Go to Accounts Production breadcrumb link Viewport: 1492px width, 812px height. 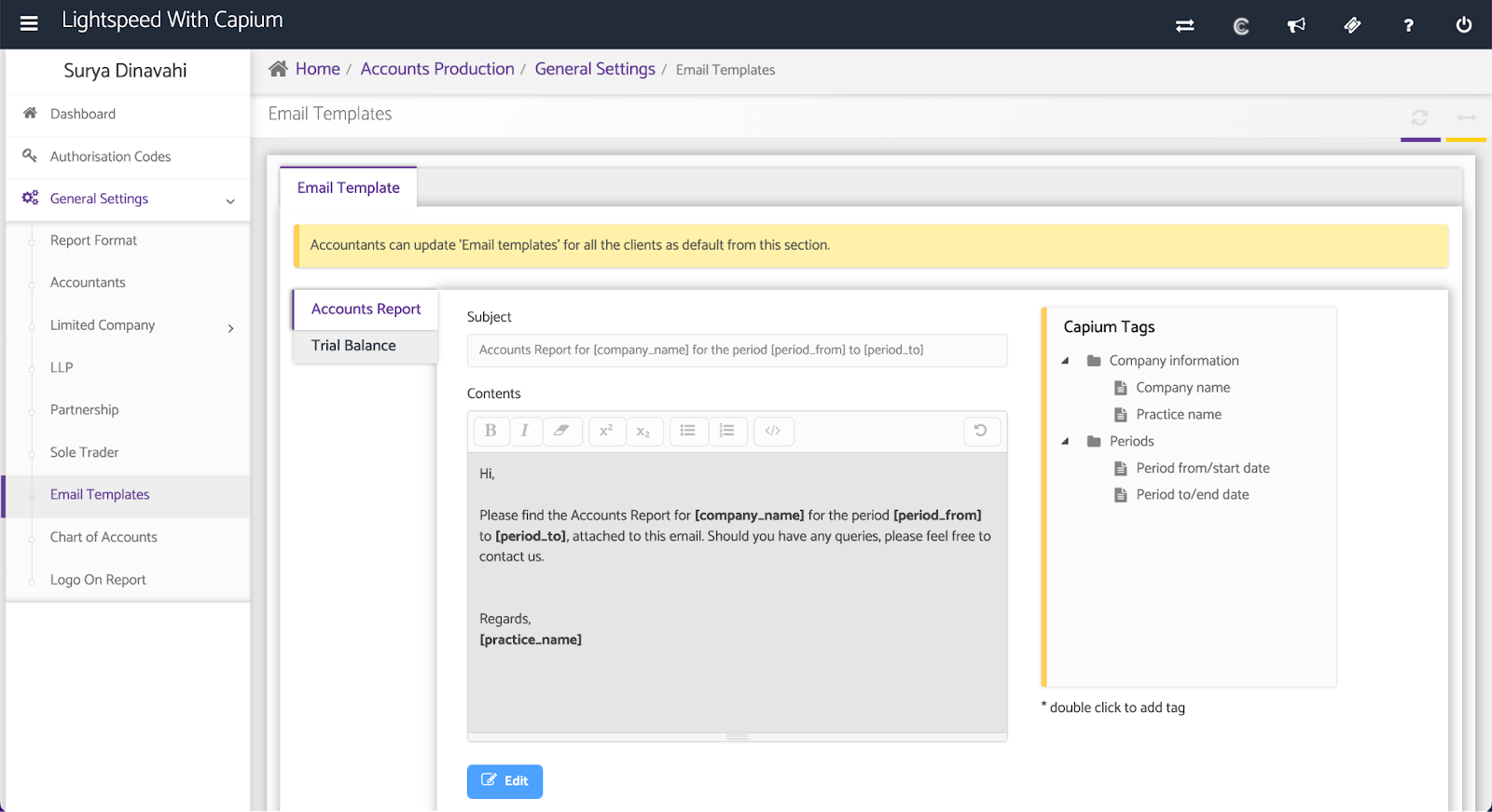[x=437, y=69]
